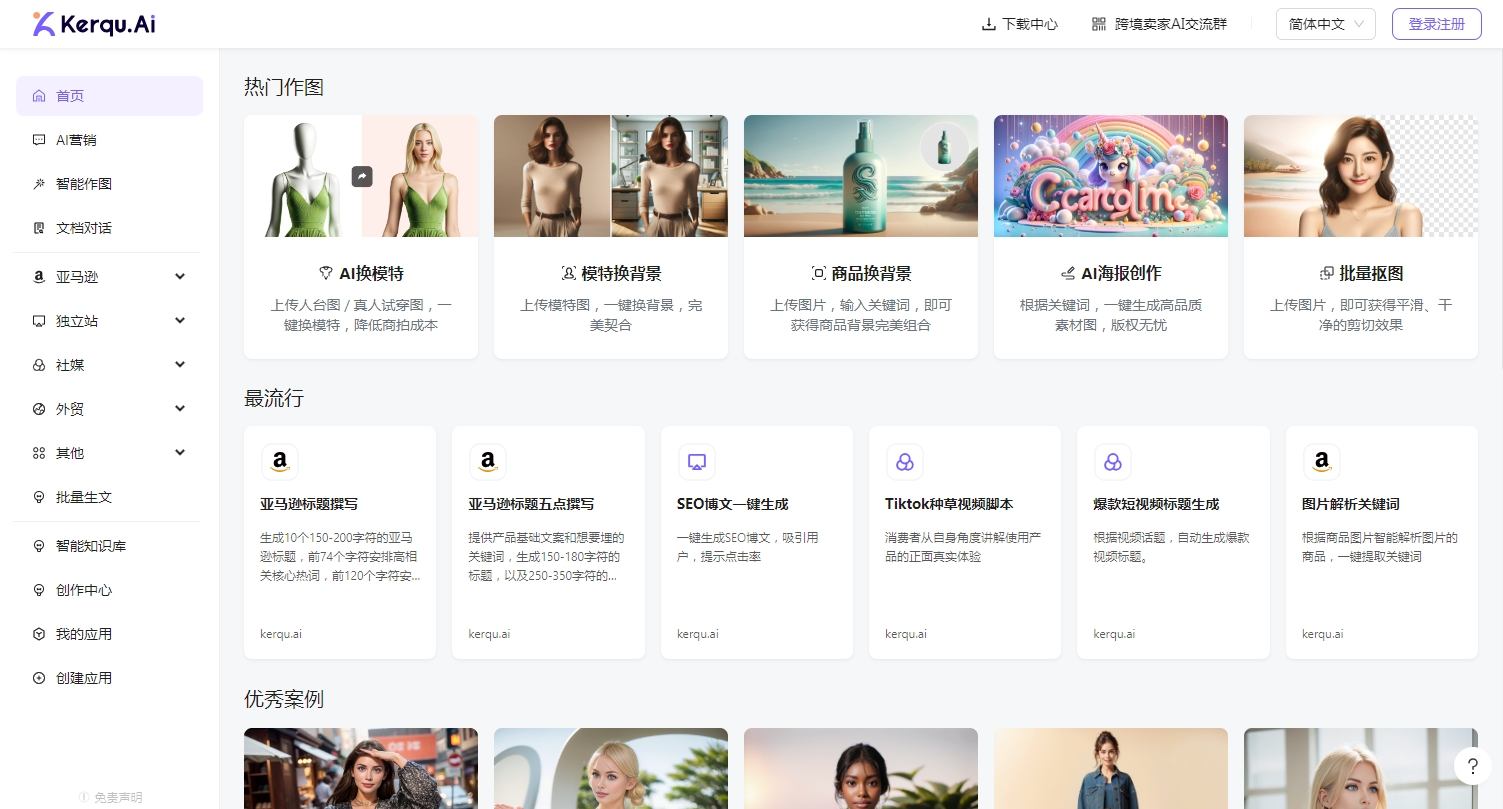
Task: Click the rainbow unicorn poster thumbnail
Action: tap(1111, 176)
